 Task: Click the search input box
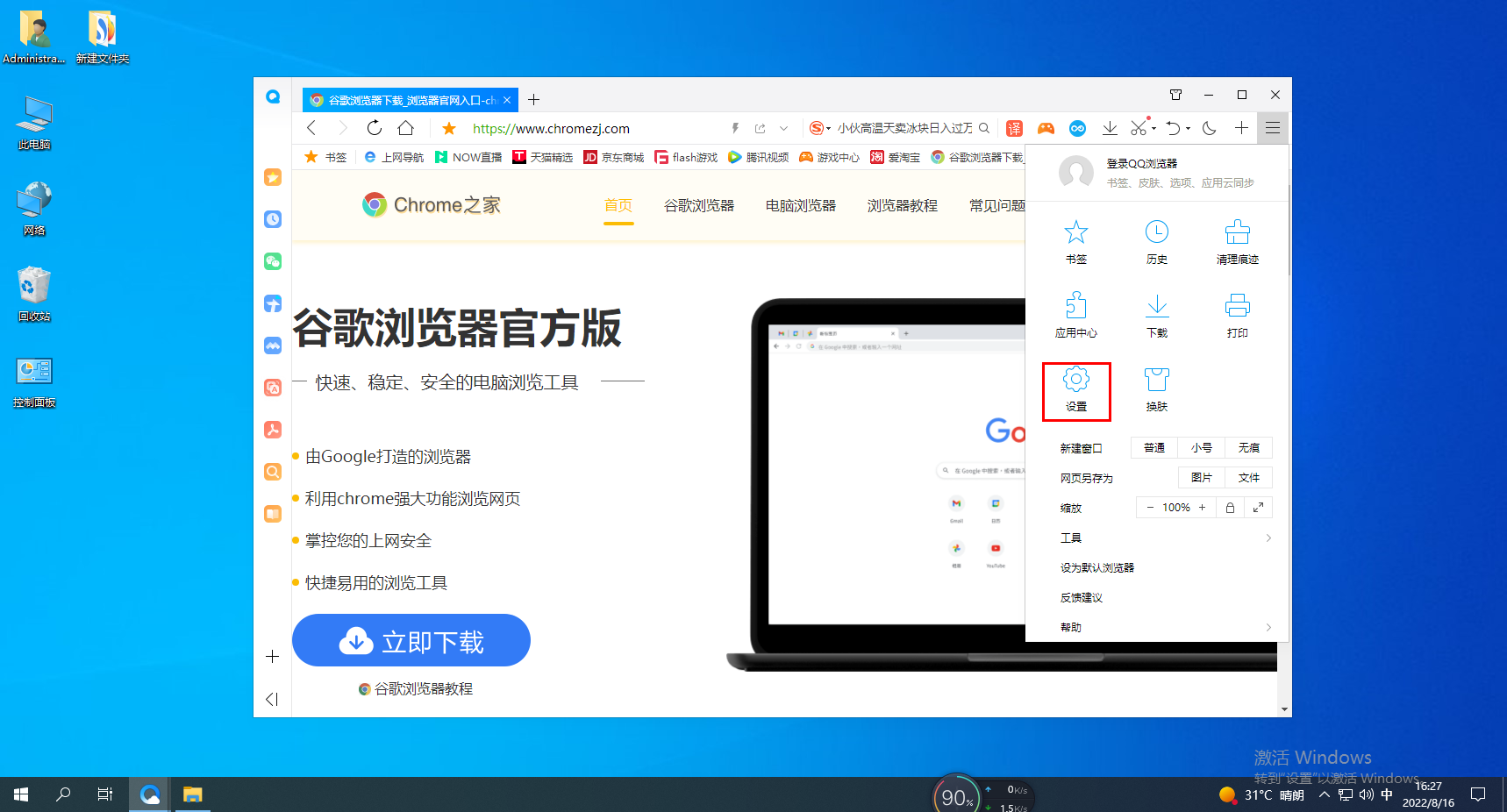(904, 128)
